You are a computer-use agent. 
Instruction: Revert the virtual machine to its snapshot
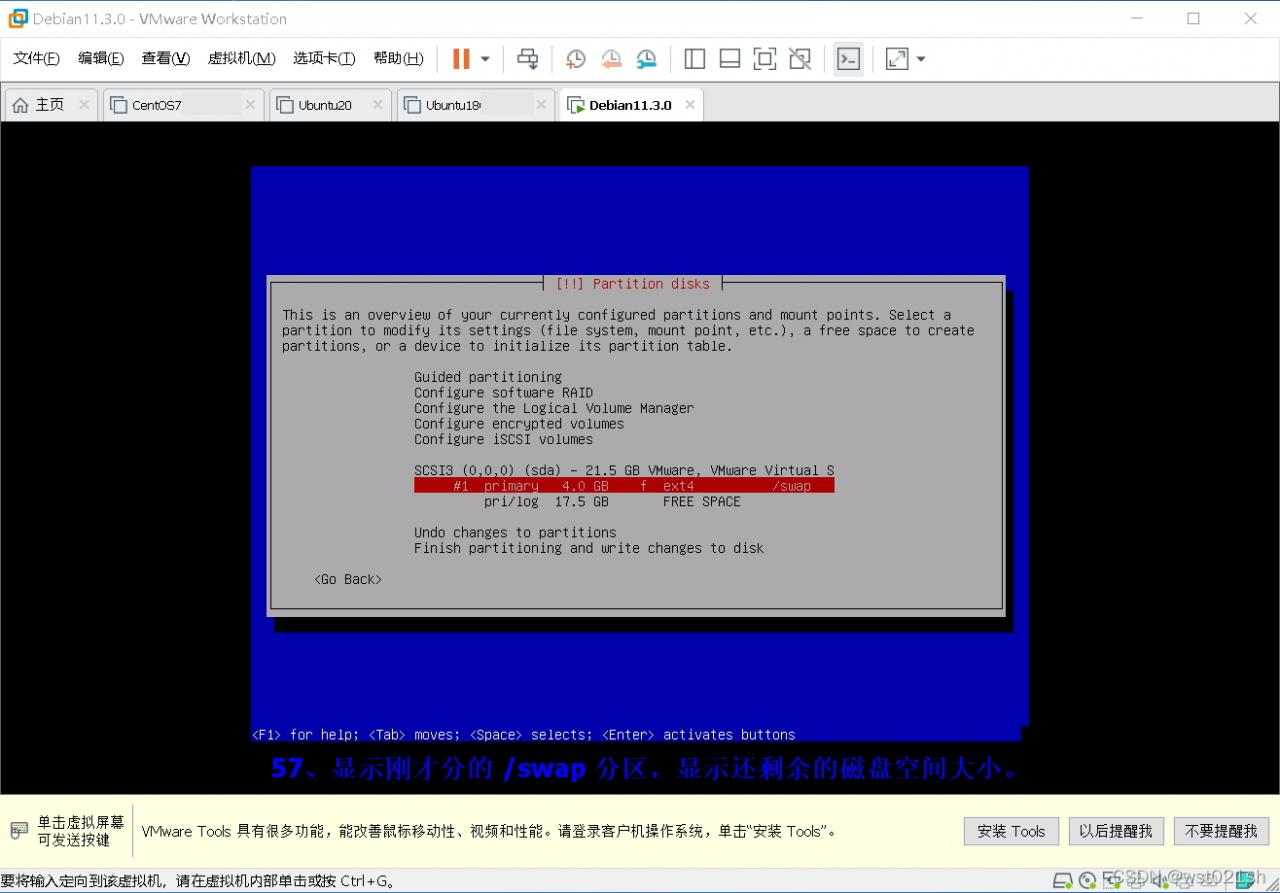click(x=611, y=59)
